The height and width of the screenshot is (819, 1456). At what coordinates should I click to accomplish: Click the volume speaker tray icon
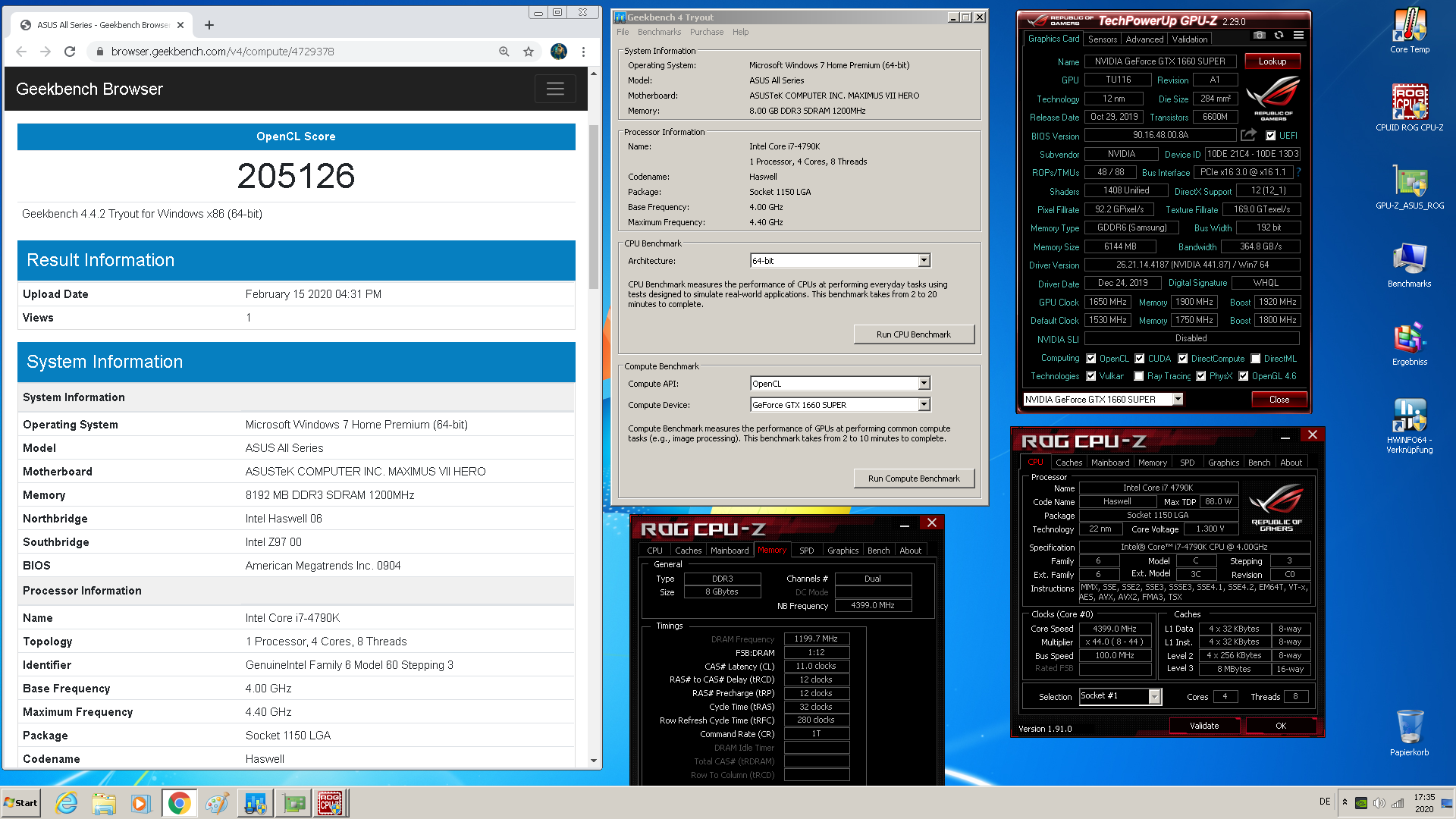(x=1379, y=803)
